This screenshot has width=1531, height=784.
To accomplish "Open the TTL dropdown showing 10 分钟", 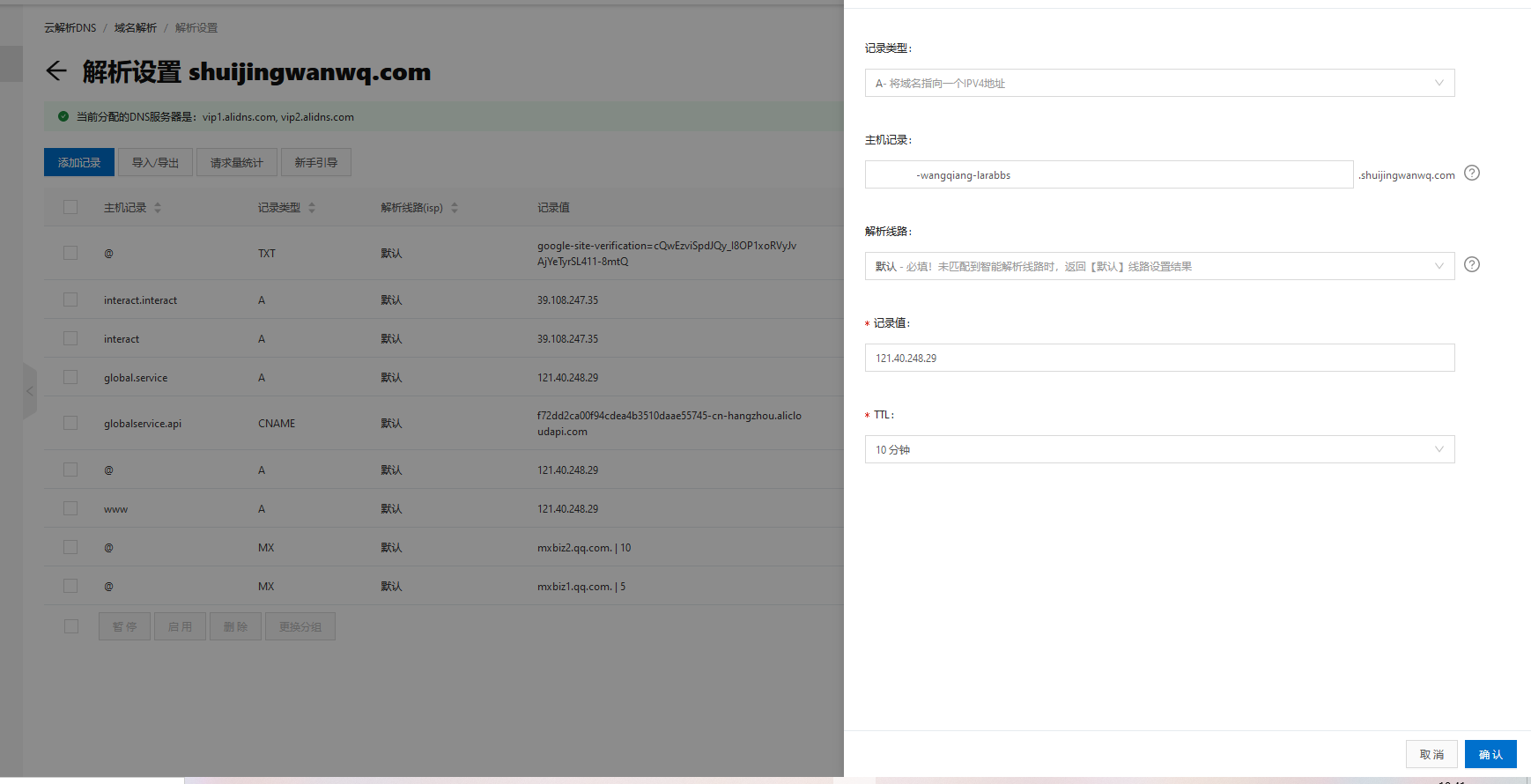I will tap(1159, 449).
